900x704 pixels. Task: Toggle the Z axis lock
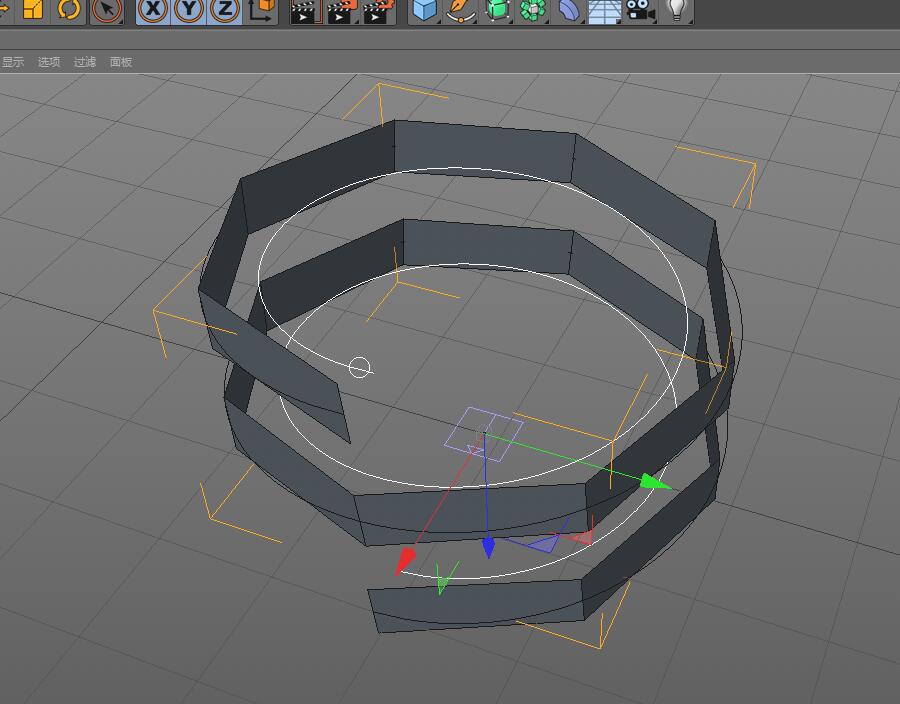click(225, 10)
